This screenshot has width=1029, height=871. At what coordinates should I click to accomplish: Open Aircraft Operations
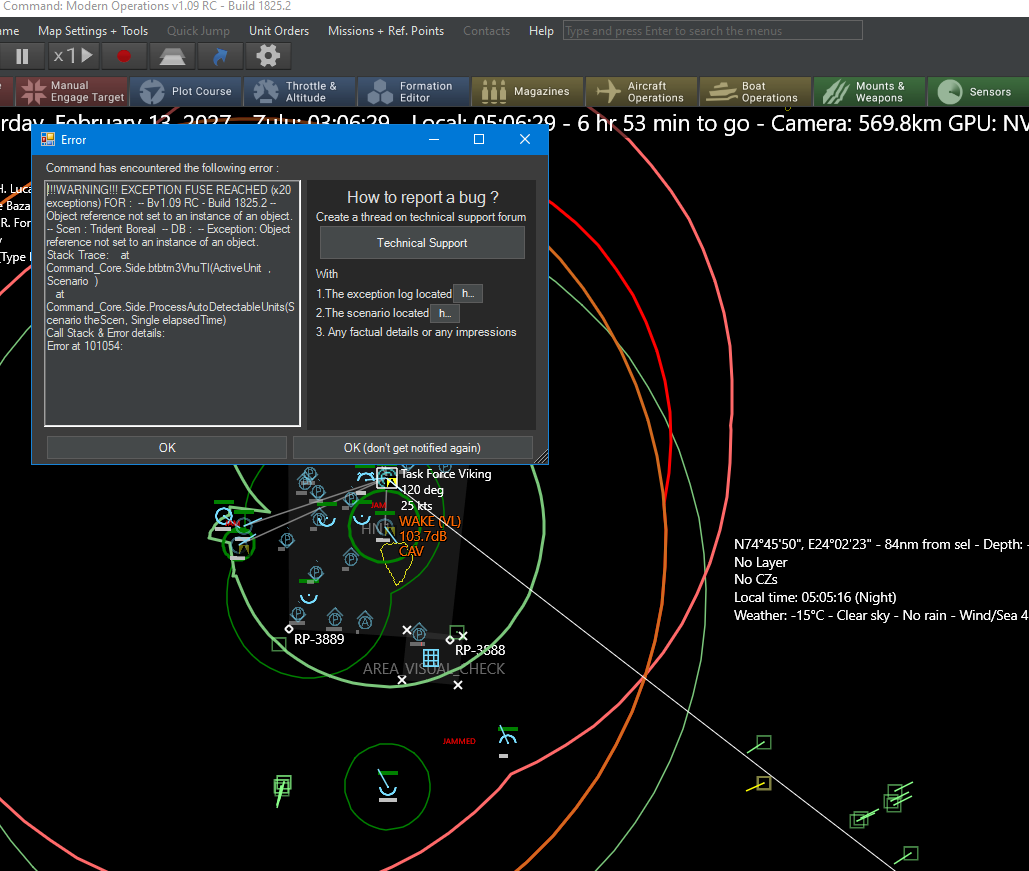642,91
